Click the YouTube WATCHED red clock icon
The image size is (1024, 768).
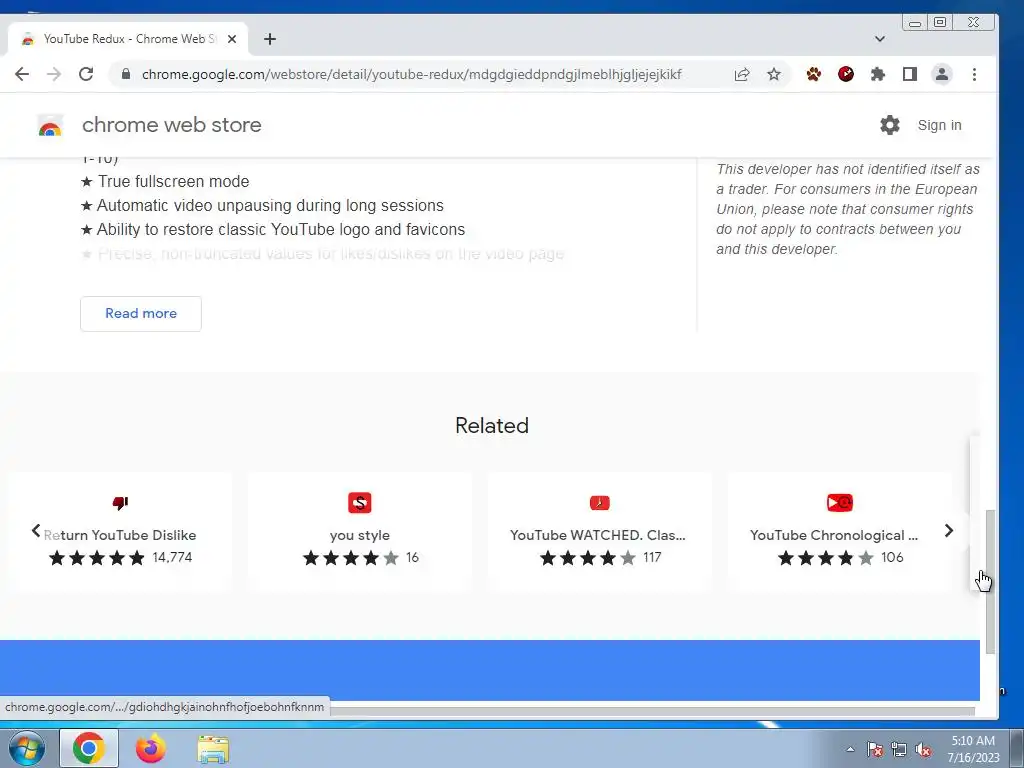pyautogui.click(x=600, y=503)
